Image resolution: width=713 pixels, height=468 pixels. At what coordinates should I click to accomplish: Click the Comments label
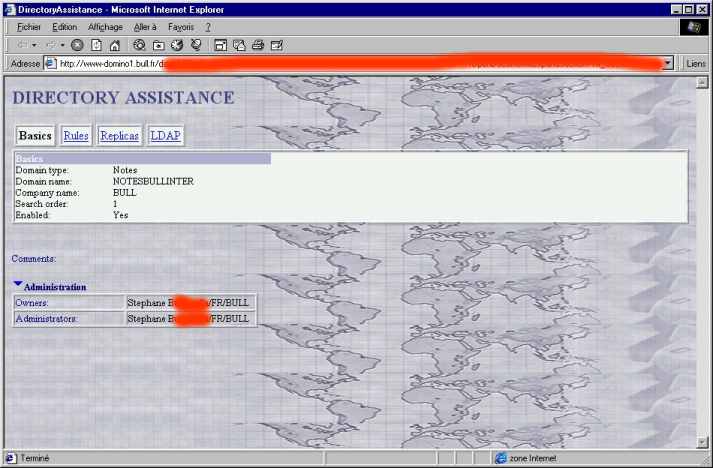point(34,258)
